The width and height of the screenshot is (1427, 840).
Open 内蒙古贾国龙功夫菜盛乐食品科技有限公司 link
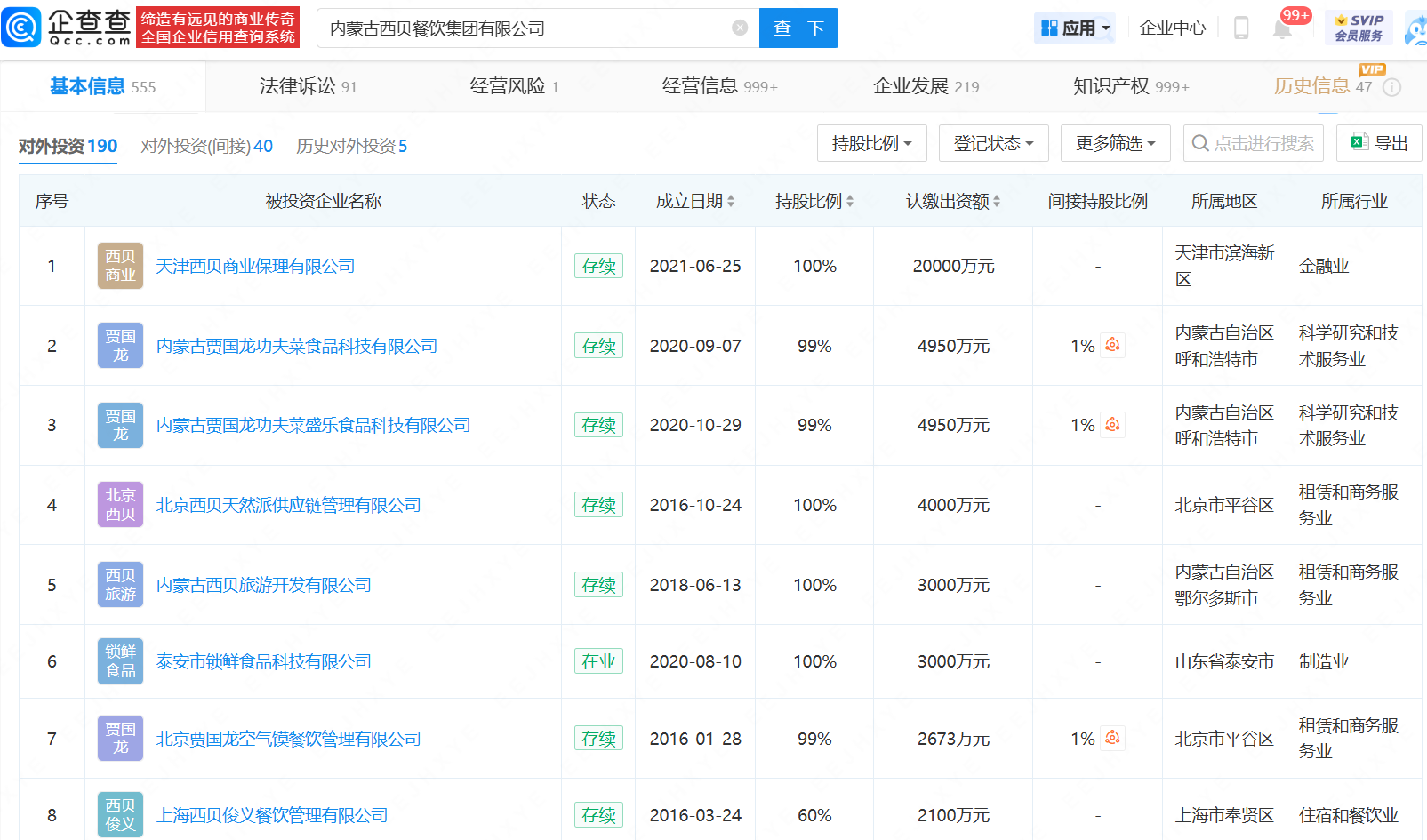(x=313, y=425)
